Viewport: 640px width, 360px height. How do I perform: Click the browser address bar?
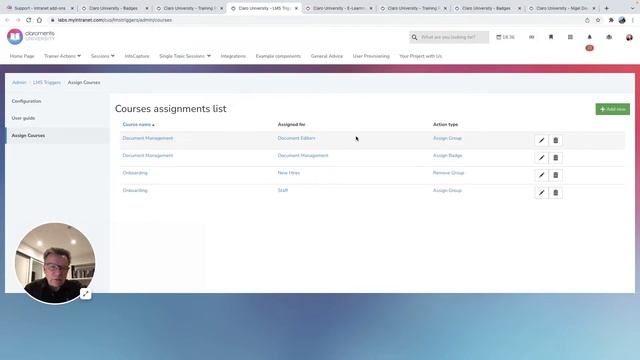click(x=314, y=20)
